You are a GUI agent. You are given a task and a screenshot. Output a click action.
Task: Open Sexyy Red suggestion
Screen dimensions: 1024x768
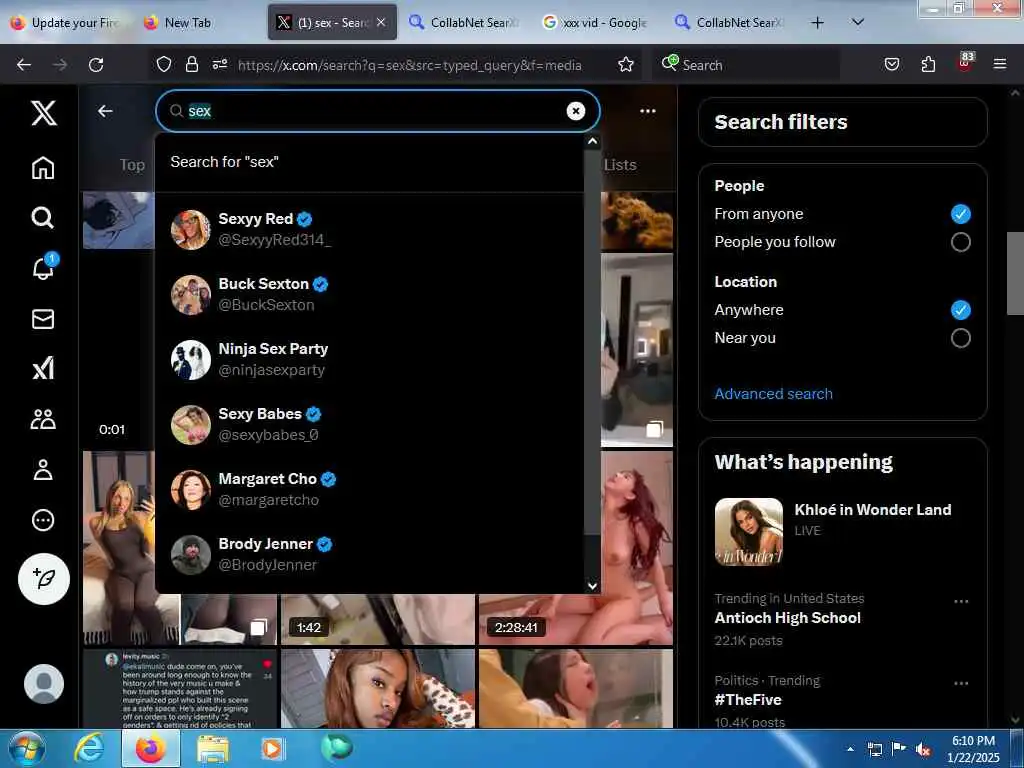(370, 229)
